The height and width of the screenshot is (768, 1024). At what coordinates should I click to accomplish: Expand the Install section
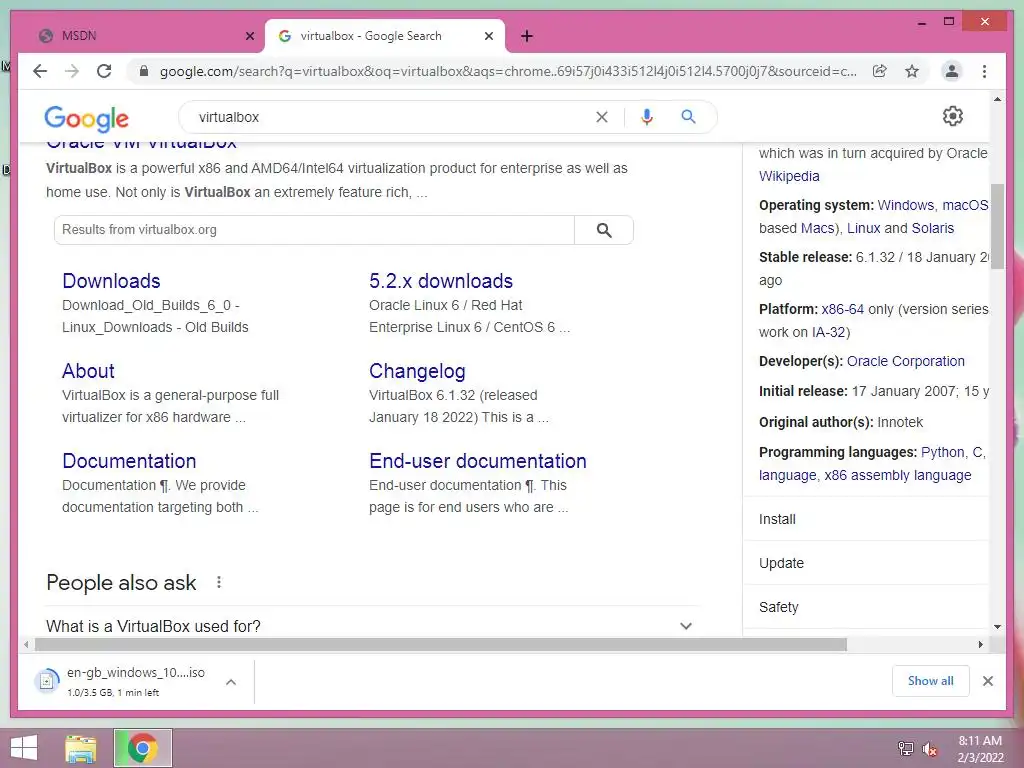[866, 519]
